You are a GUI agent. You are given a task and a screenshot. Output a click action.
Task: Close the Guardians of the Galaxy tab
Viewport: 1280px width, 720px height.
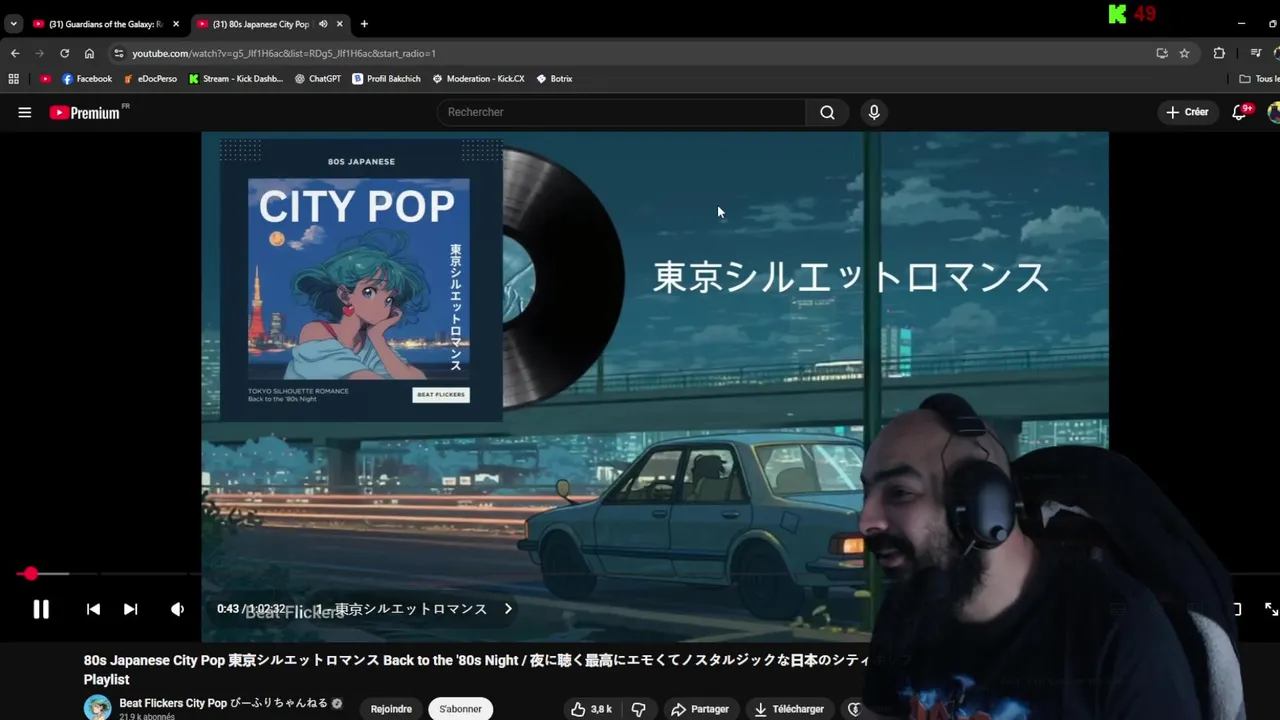tap(176, 24)
